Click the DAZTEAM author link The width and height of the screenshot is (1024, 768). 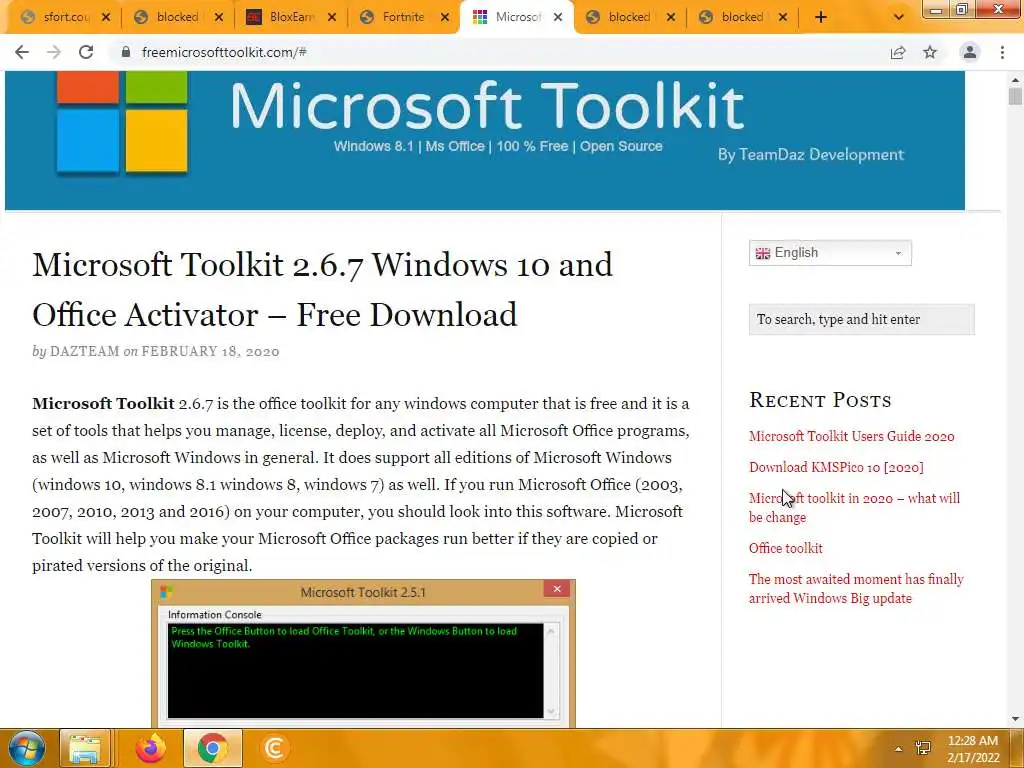pos(85,351)
